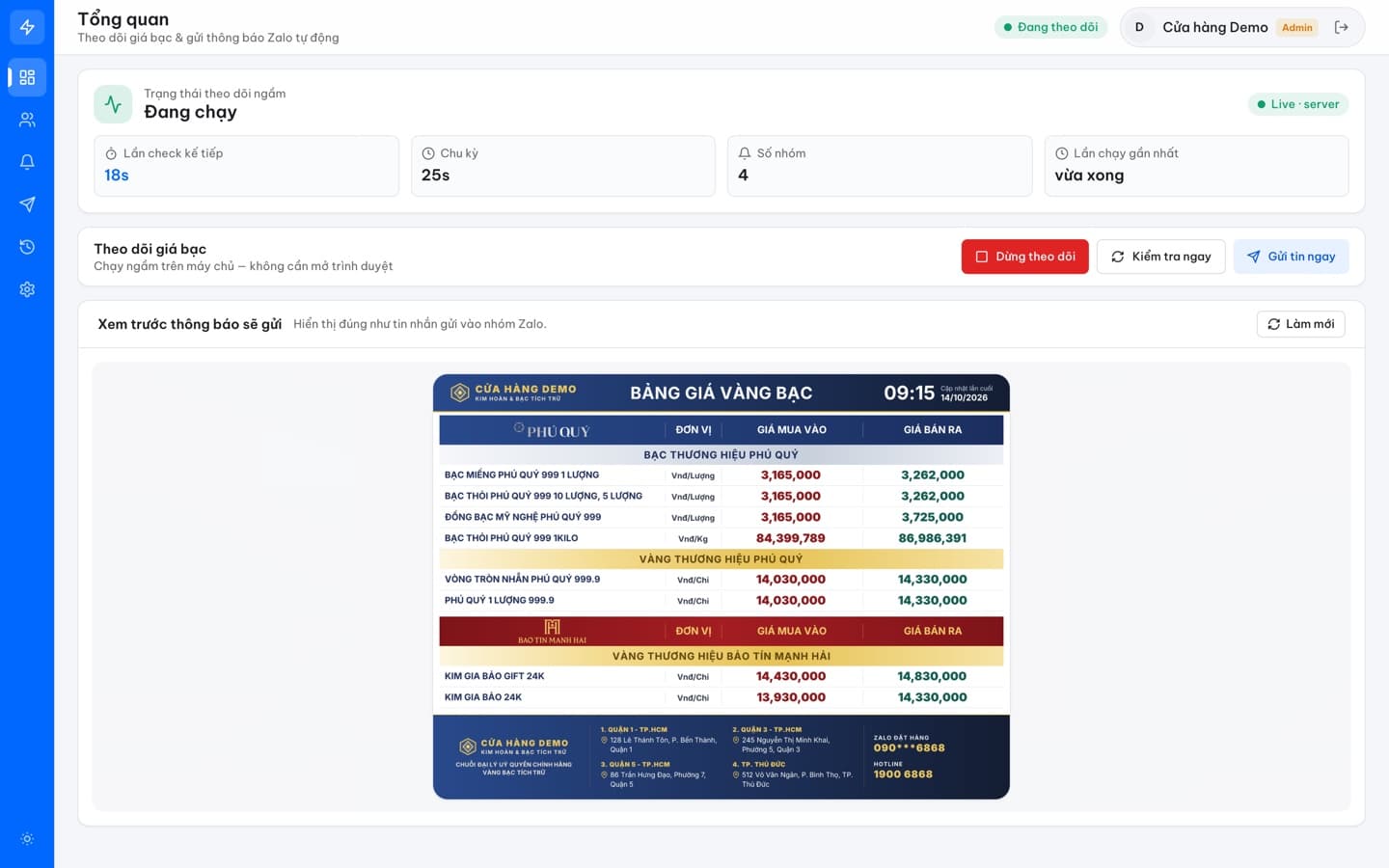Click the Kiểm tra ngay button
Screen dimensions: 1389x868
point(1161,257)
